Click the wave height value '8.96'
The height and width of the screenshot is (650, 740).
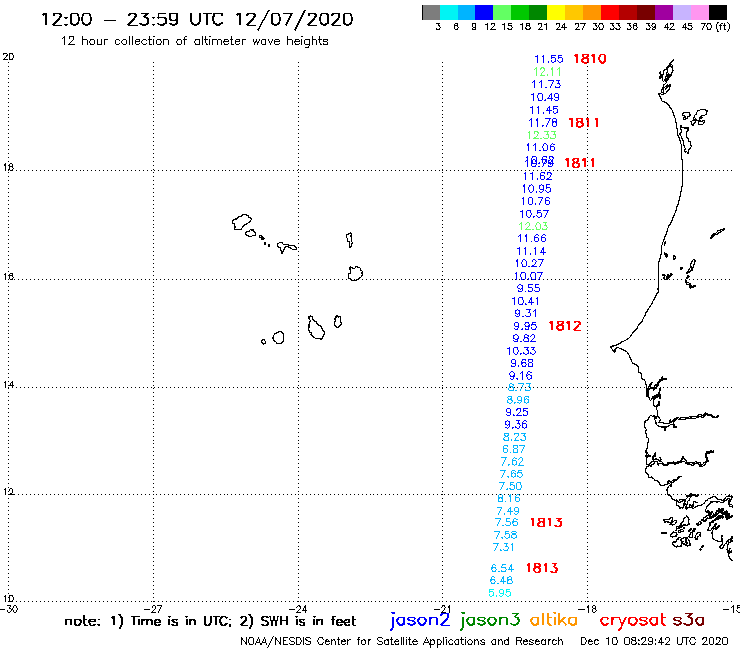518,400
